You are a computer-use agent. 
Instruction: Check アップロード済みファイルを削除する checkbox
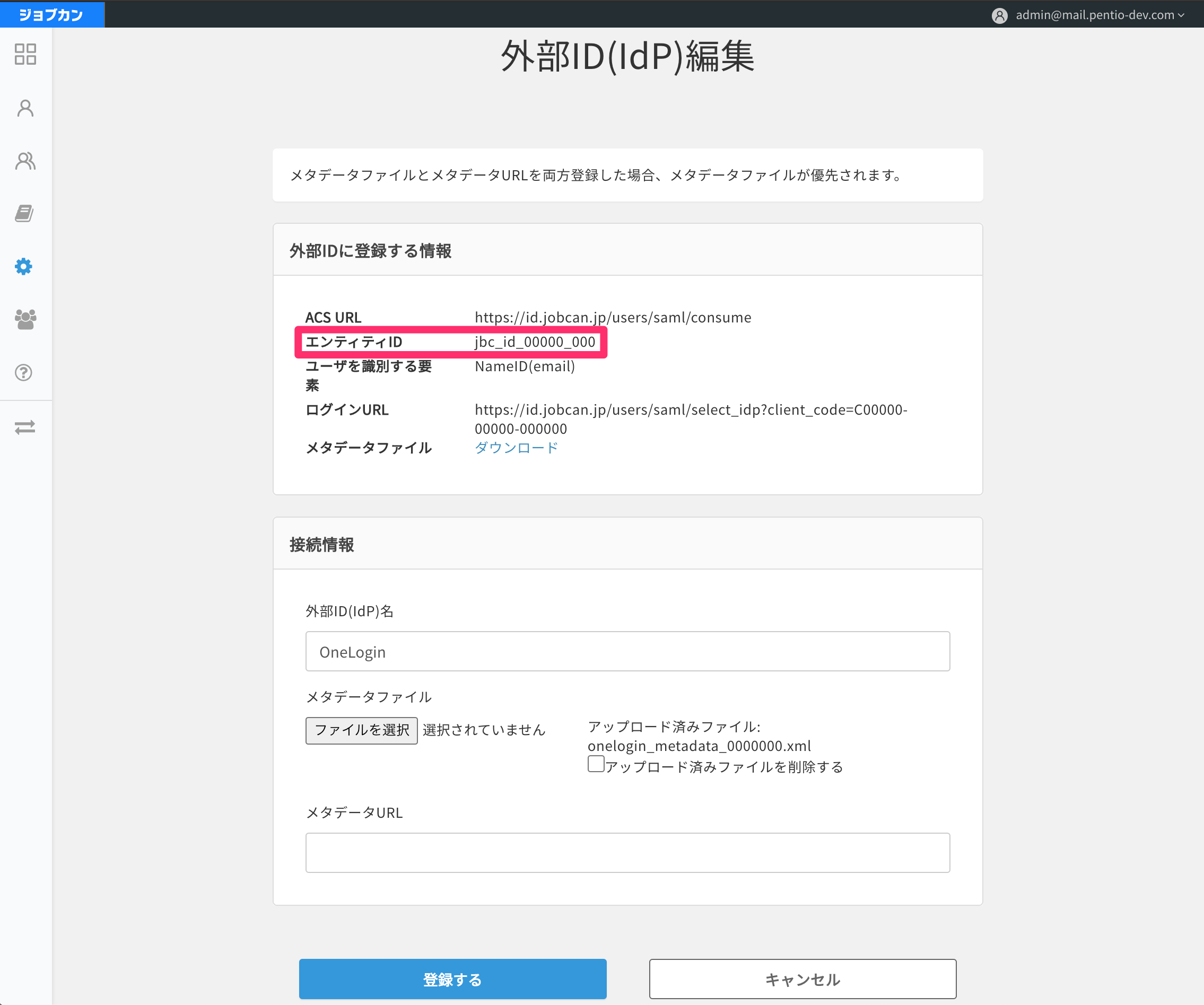pos(596,764)
